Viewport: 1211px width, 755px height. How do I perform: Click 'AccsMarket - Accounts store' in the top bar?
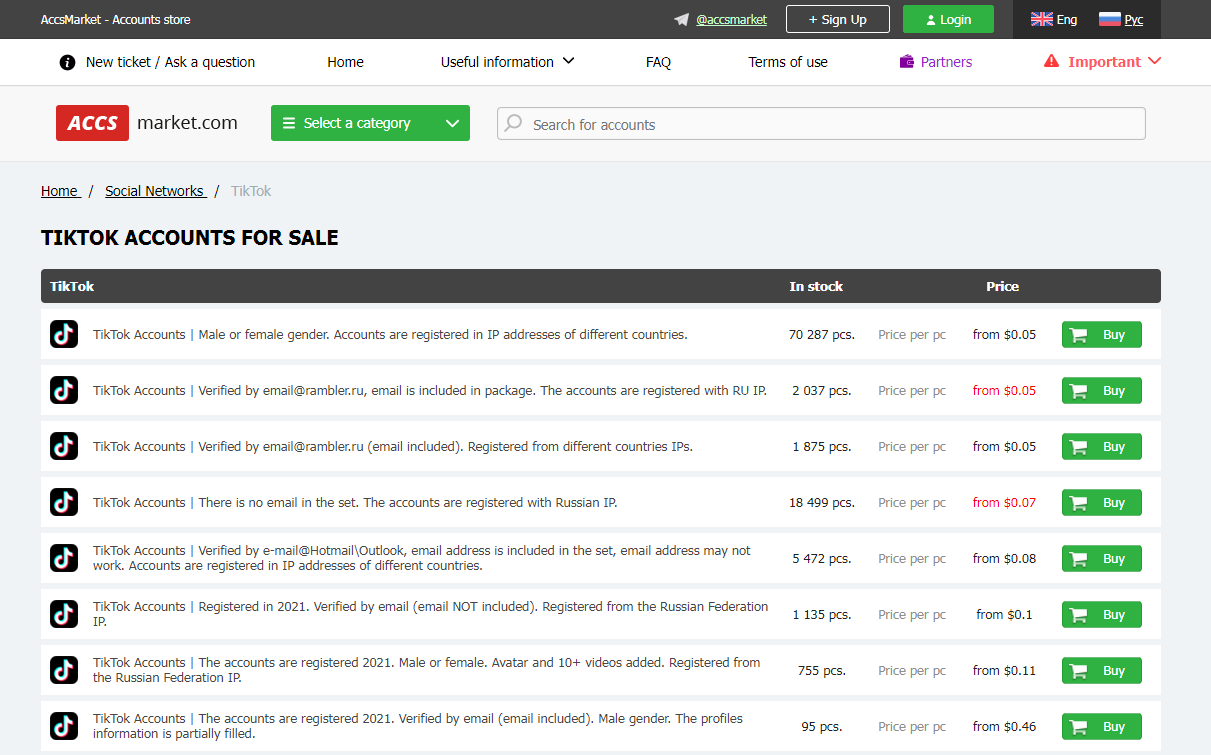[116, 19]
